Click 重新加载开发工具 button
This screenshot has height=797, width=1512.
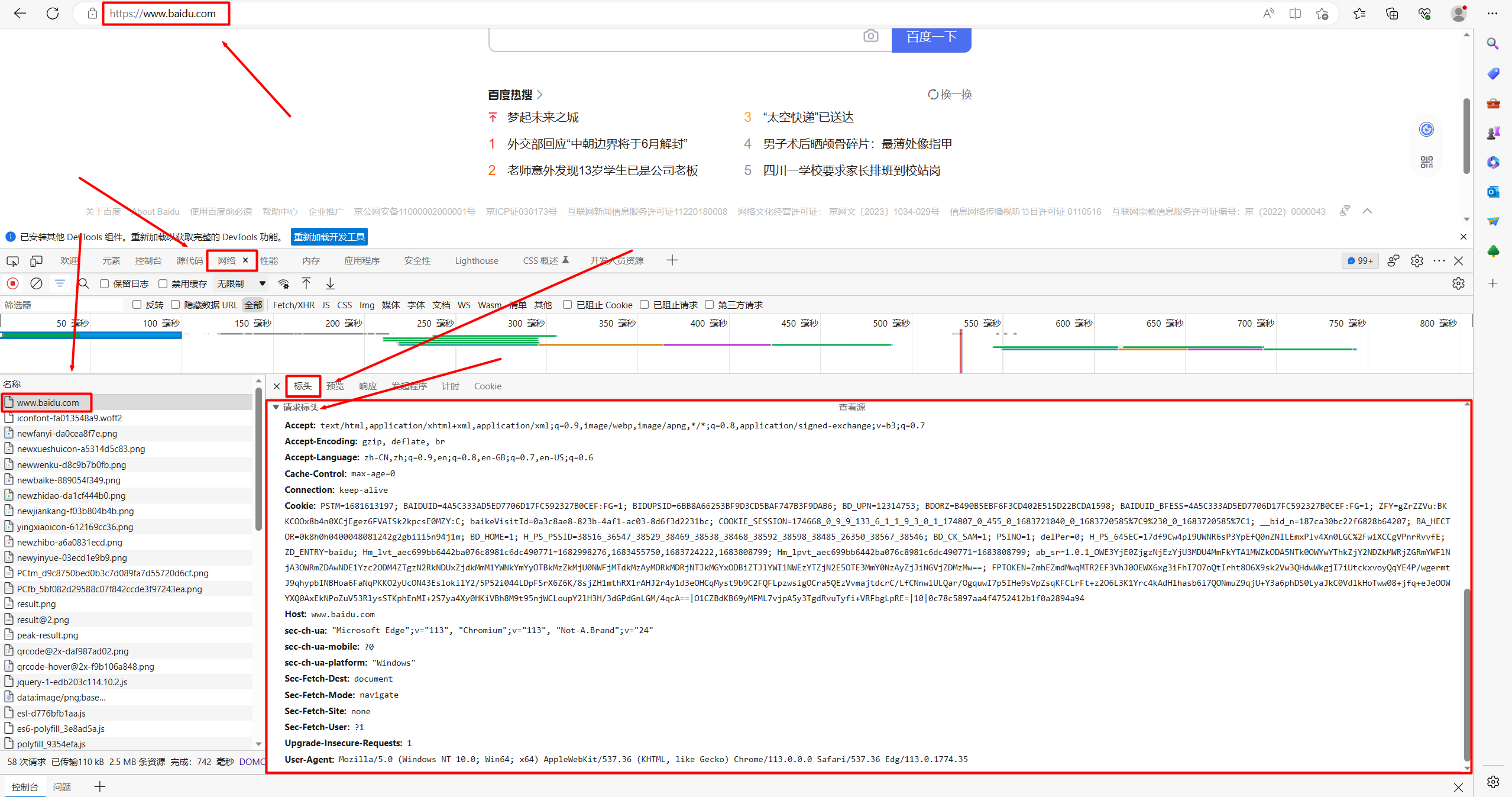329,237
